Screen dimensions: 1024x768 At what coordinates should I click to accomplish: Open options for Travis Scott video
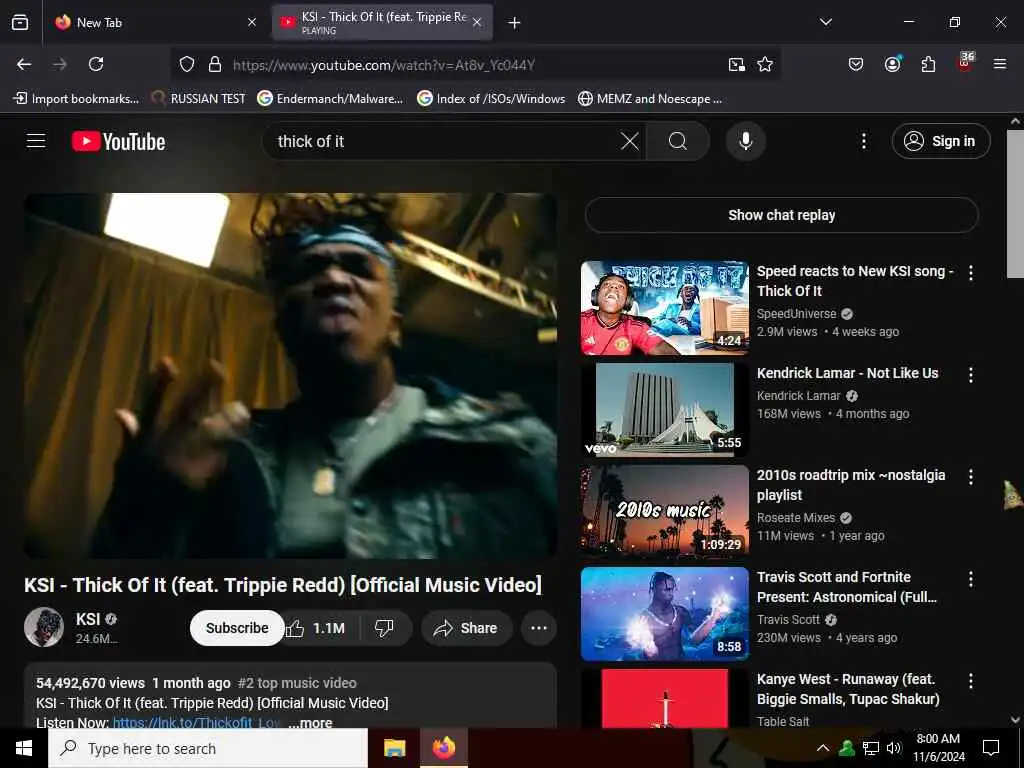[x=971, y=579]
